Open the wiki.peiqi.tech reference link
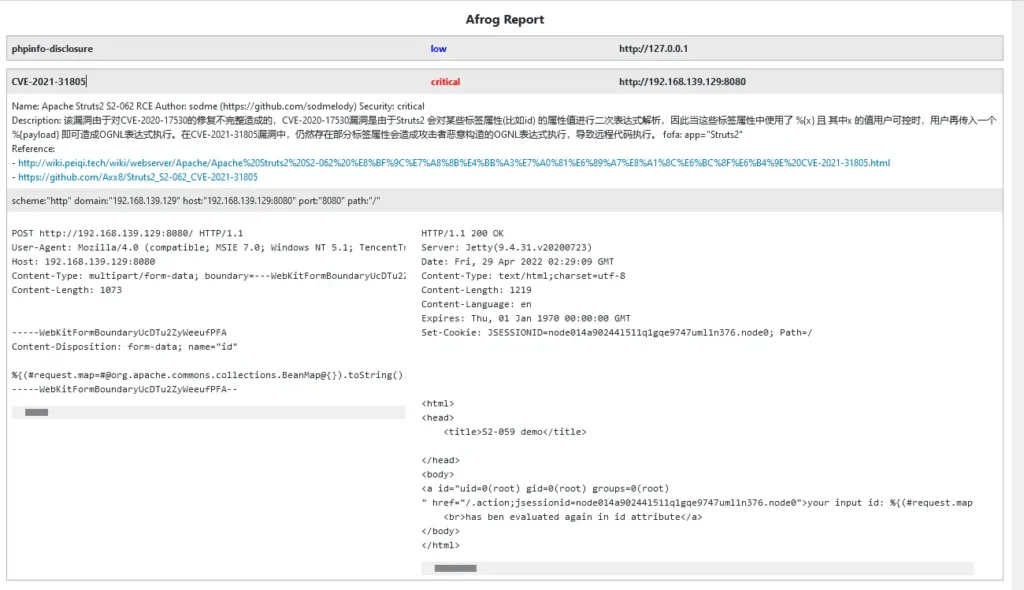This screenshot has width=1024, height=590. coord(454,163)
